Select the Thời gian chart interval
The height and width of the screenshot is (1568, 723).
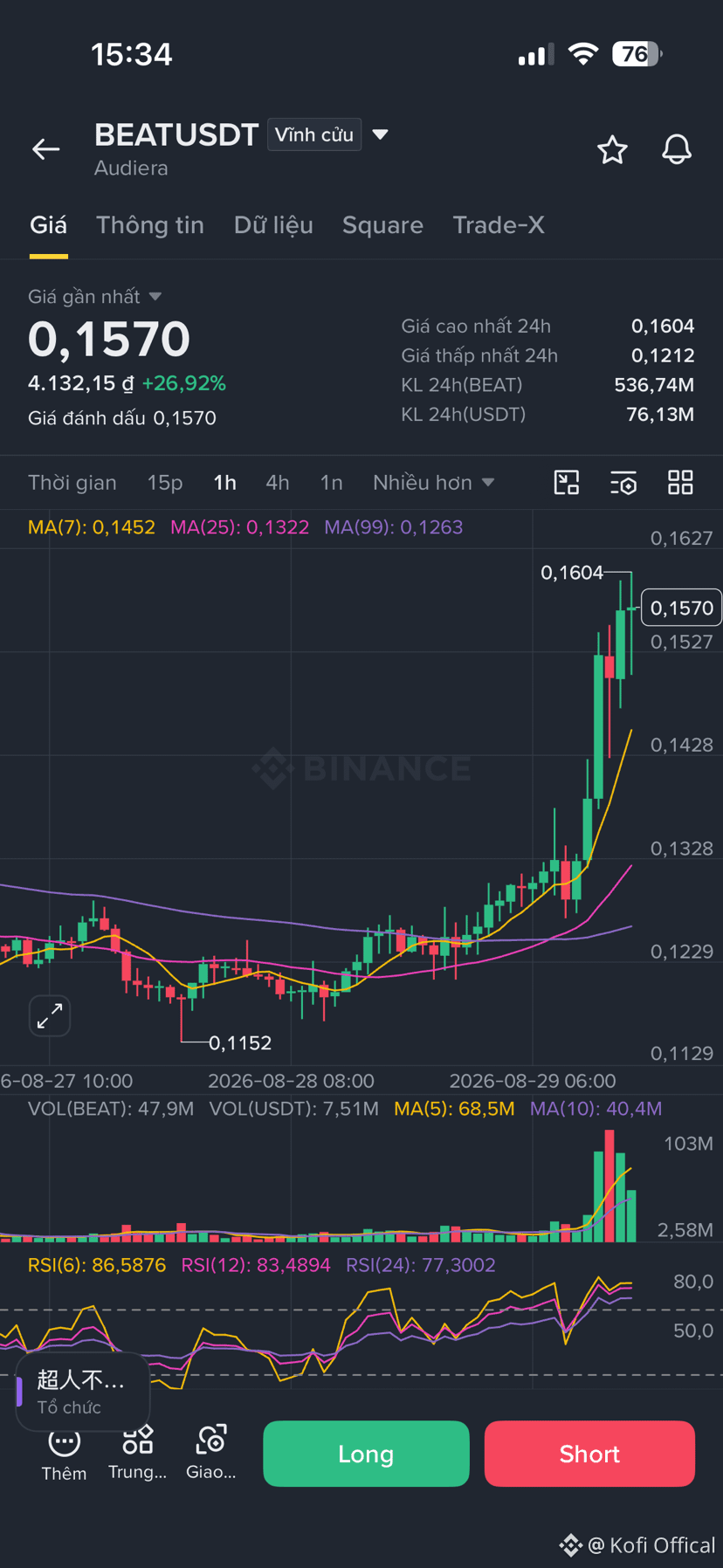point(72,483)
